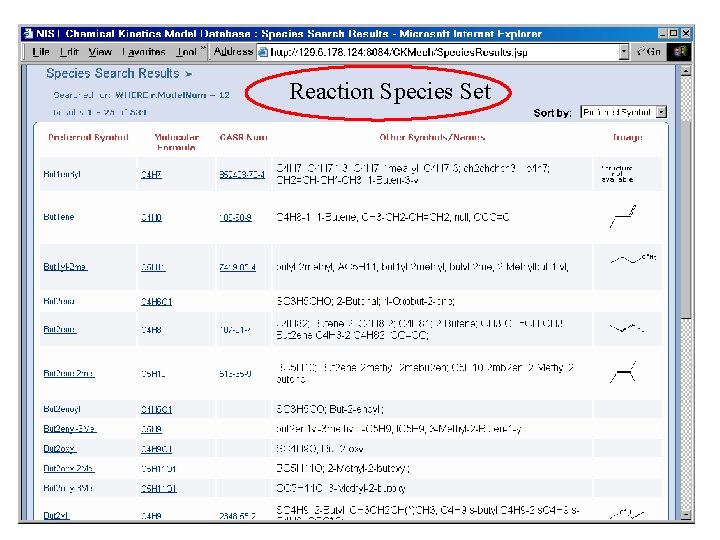Expand the address bar dropdown arrow
Viewport: 720px width, 540px height.
pos(624,52)
